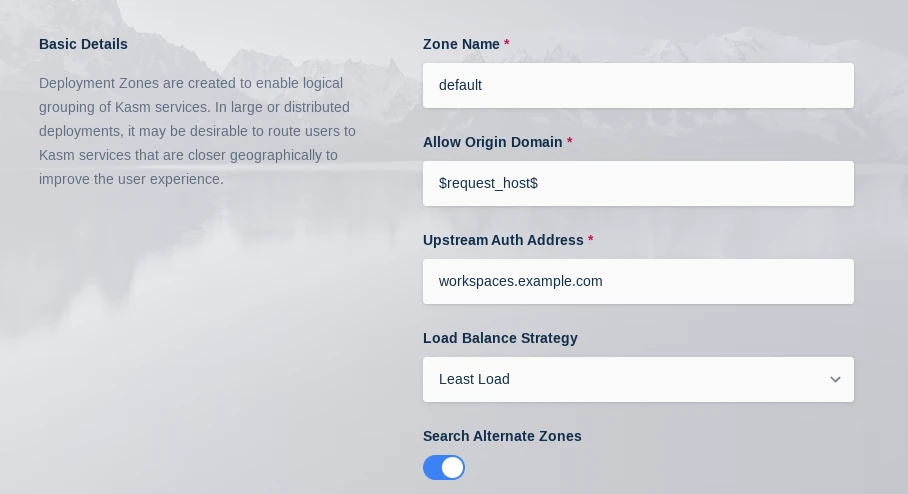Click the "default" text in Zone Name
Image resolution: width=908 pixels, height=494 pixels.
[460, 85]
